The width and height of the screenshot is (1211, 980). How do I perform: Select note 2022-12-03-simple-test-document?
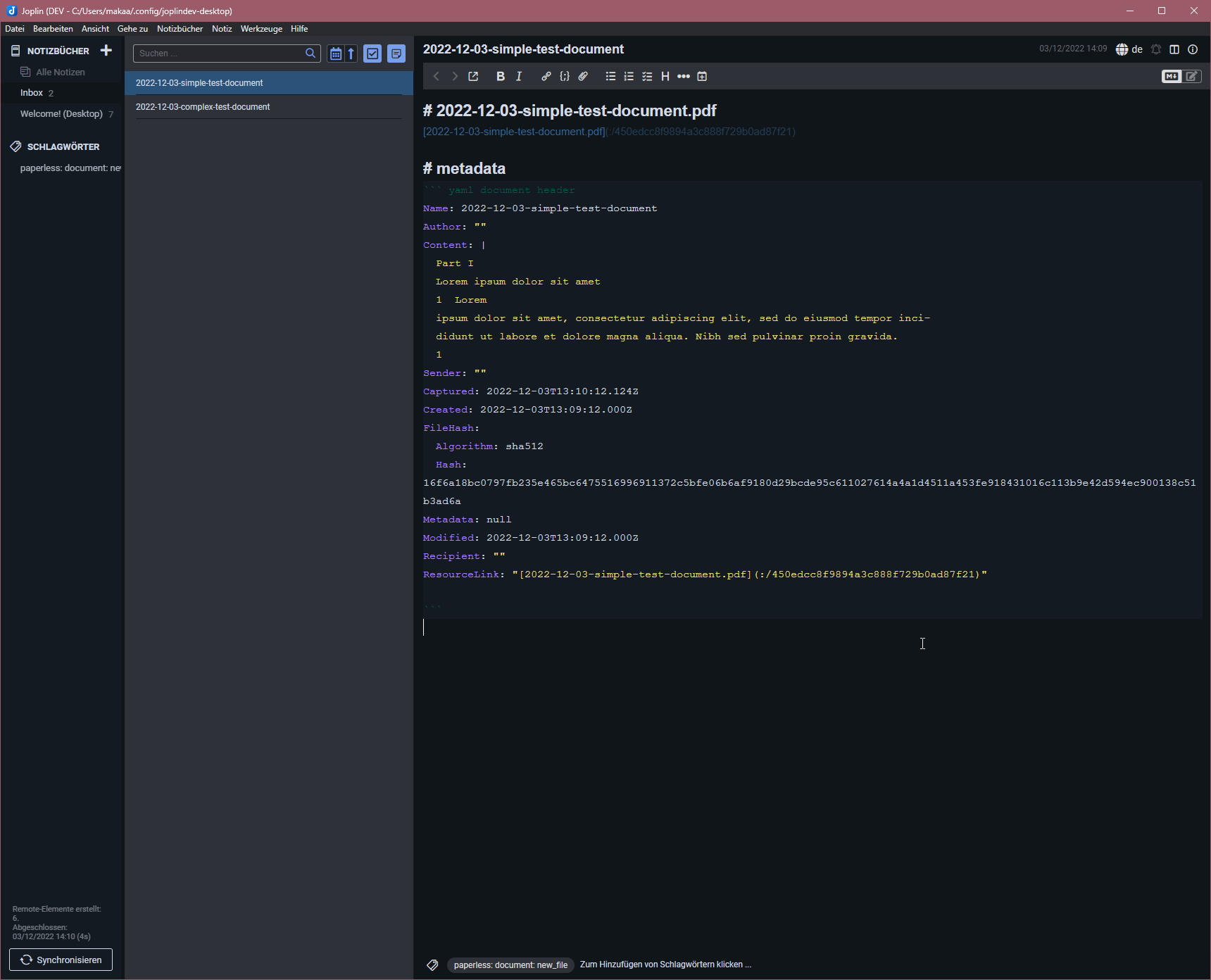[x=269, y=82]
